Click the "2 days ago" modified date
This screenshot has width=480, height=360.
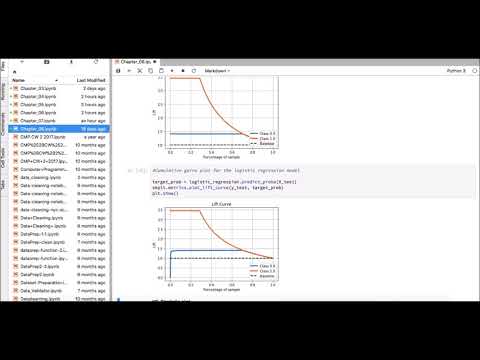(94, 88)
